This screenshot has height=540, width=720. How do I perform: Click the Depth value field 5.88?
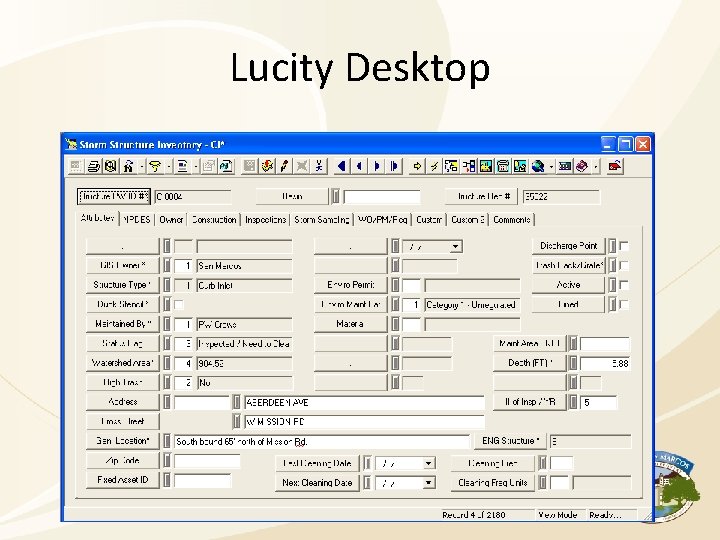(x=605, y=364)
